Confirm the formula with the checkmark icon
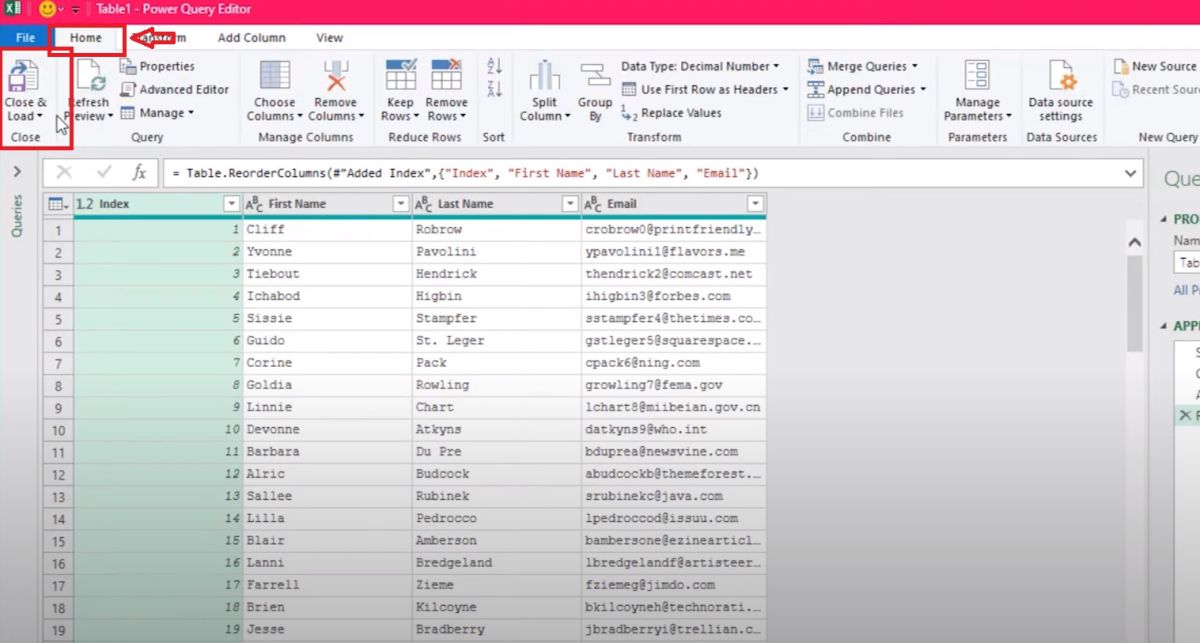The image size is (1200, 643). (103, 173)
